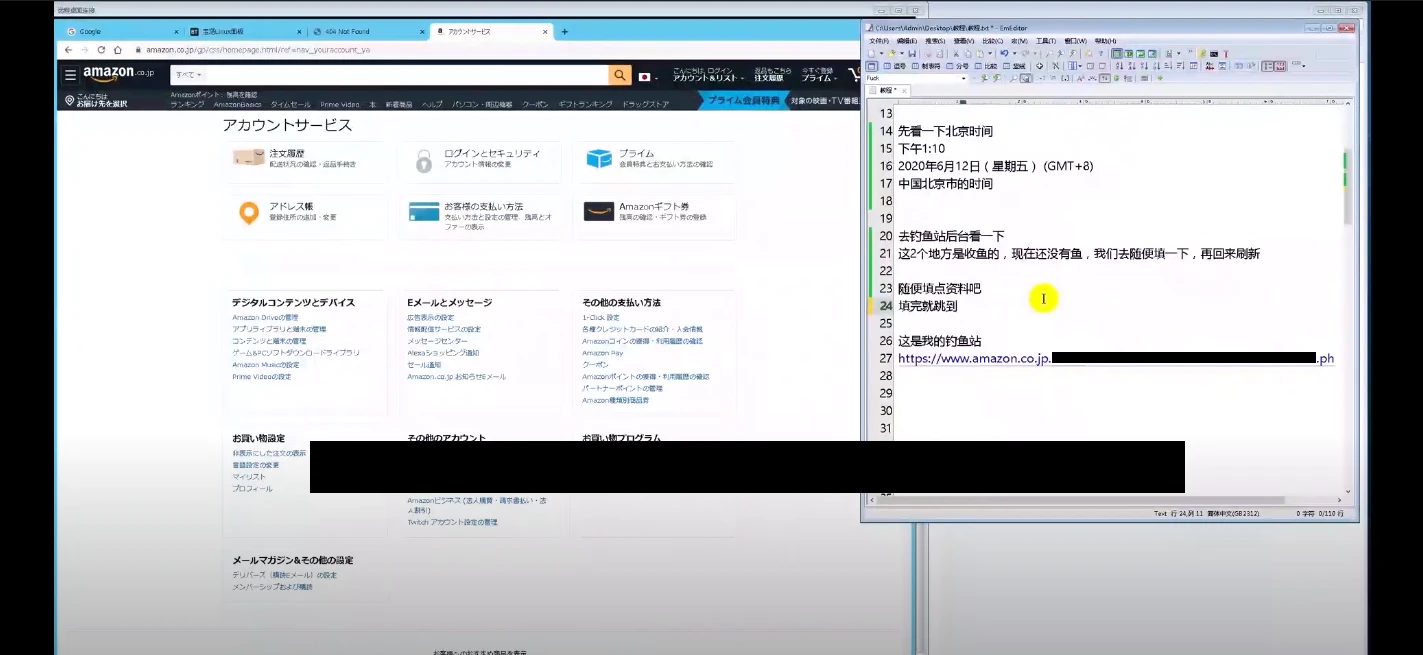The height and width of the screenshot is (655, 1423).
Task: Click the Save disk icon in EmEditor
Action: pos(912,53)
